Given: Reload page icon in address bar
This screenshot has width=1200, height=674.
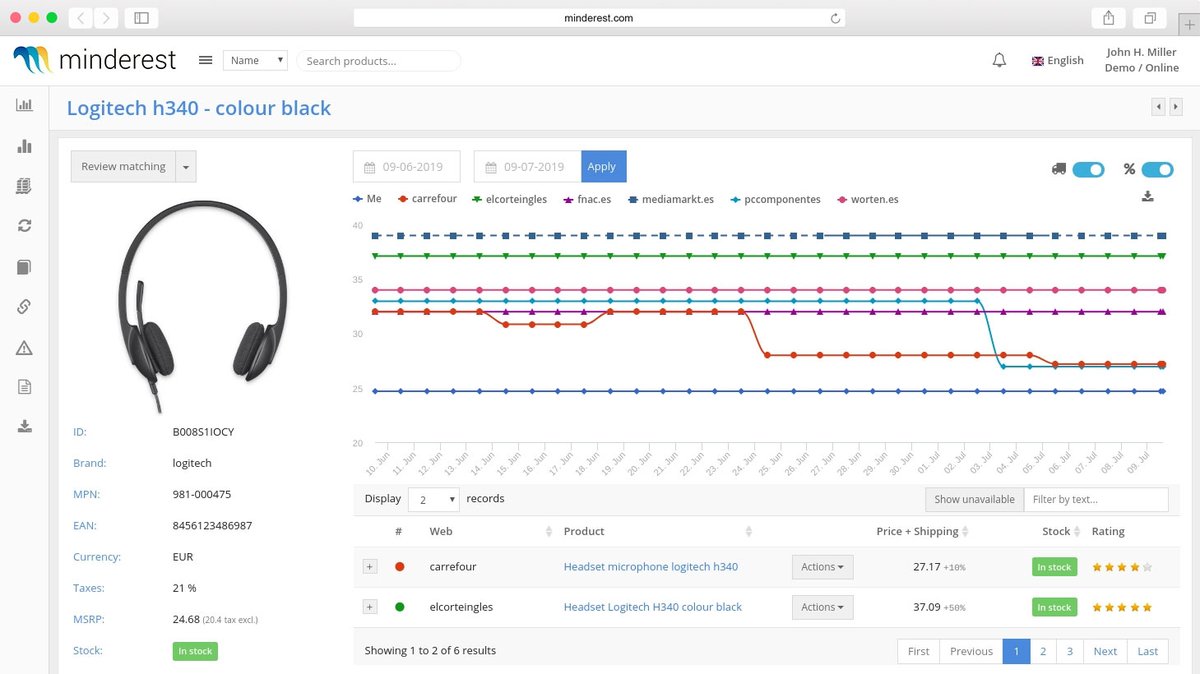Looking at the screenshot, I should (x=835, y=18).
